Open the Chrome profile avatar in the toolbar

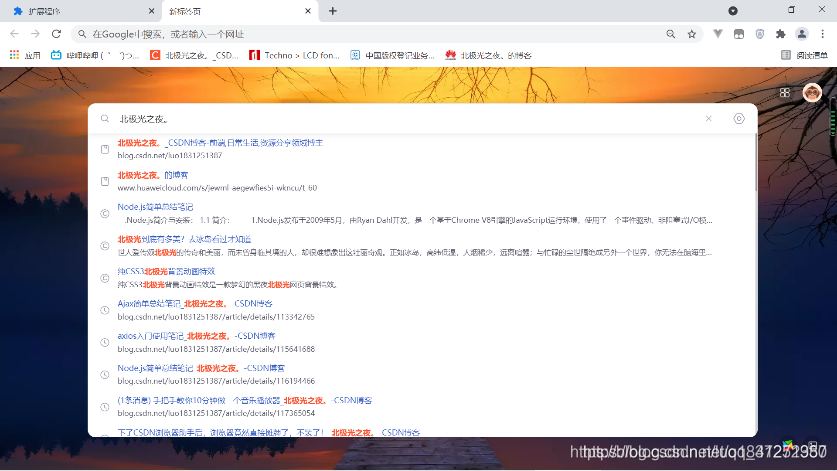tap(802, 34)
